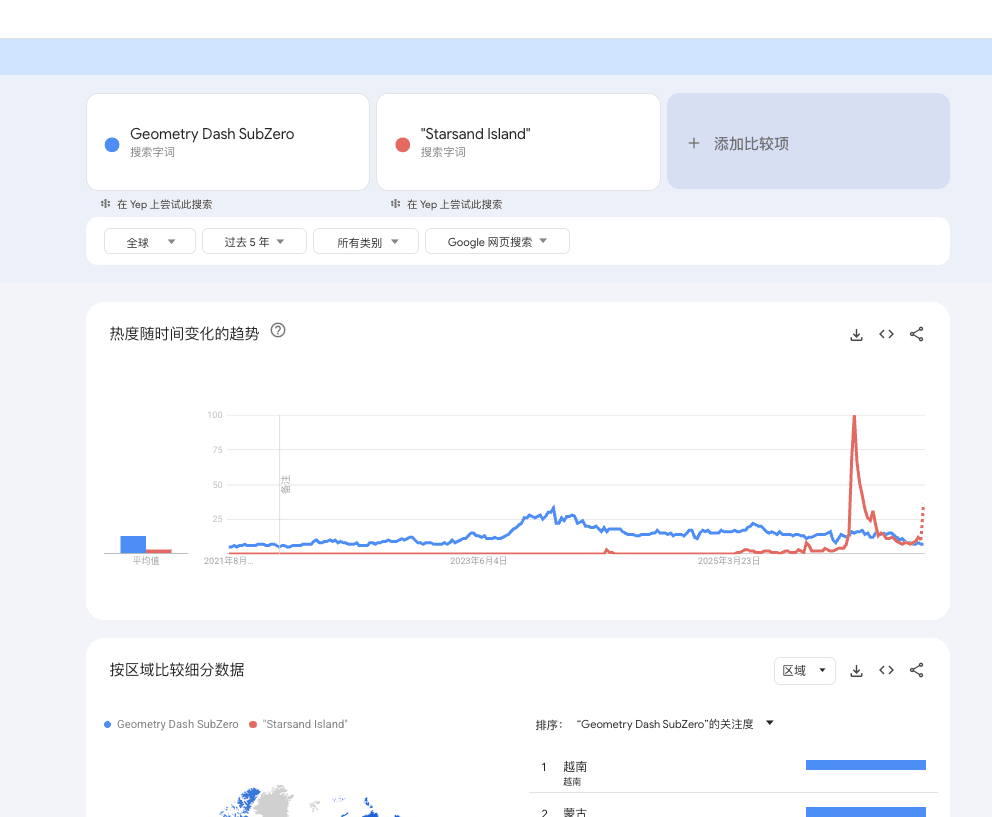Open the 区域 dropdown in regional section

(x=805, y=671)
